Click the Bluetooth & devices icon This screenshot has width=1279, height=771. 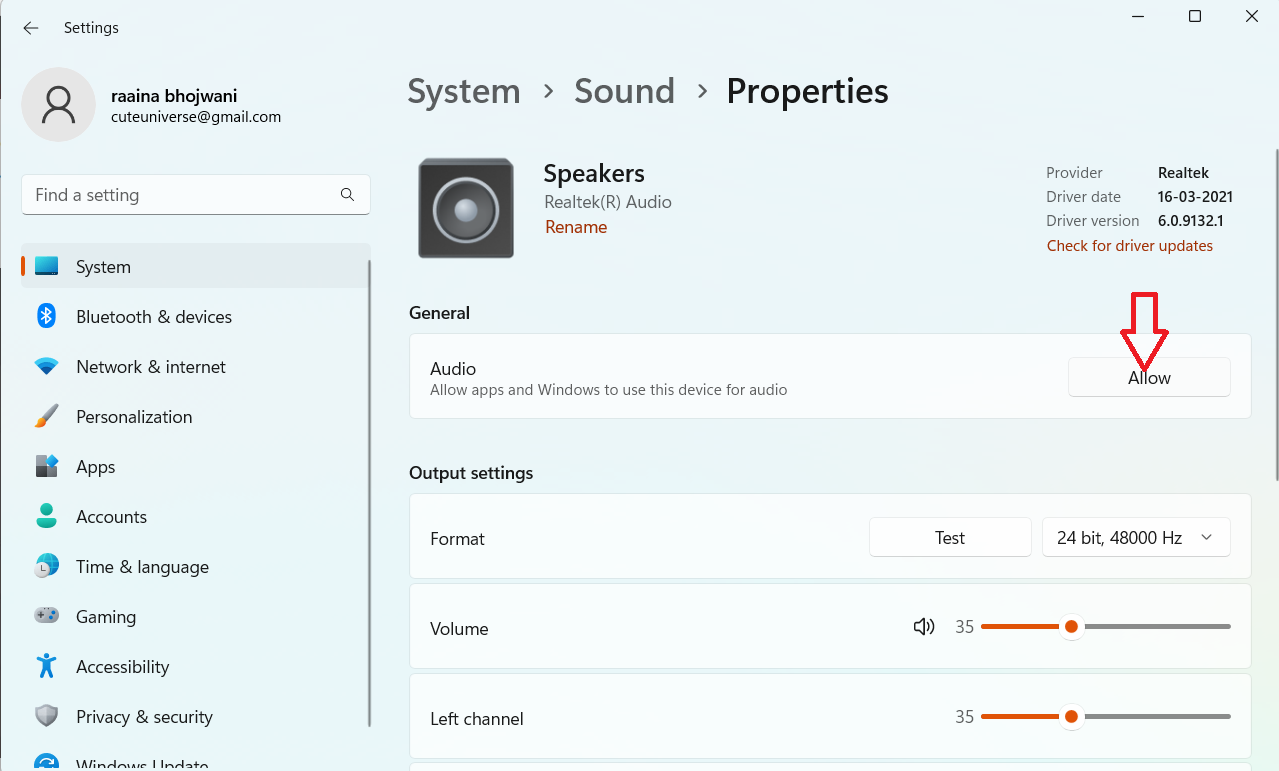click(x=47, y=317)
